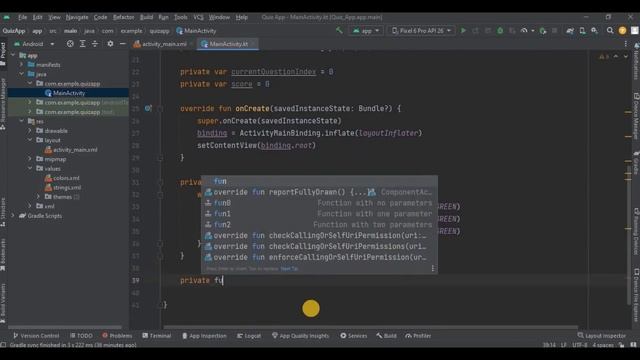
Task: Click the Stop red square icon
Action: tap(554, 31)
